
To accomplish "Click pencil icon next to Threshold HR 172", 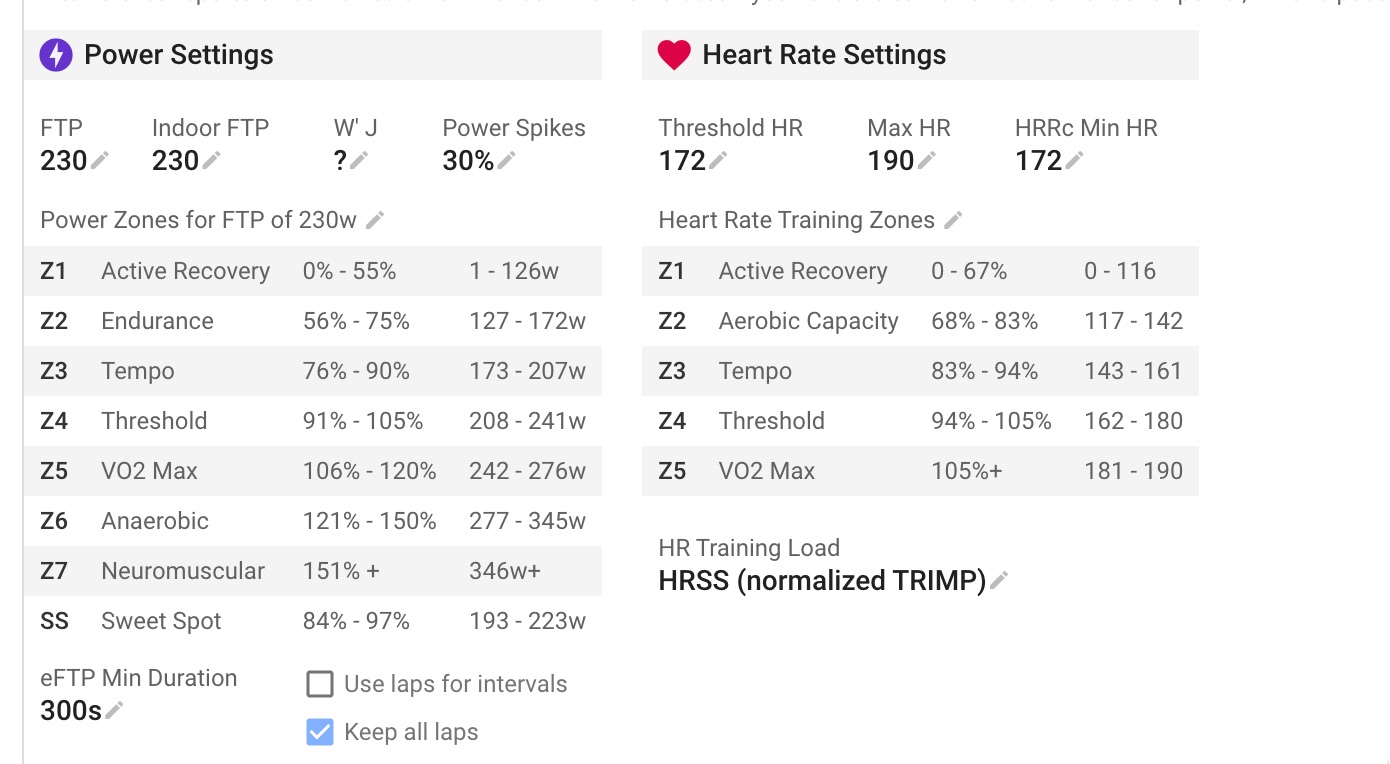I will pos(717,160).
